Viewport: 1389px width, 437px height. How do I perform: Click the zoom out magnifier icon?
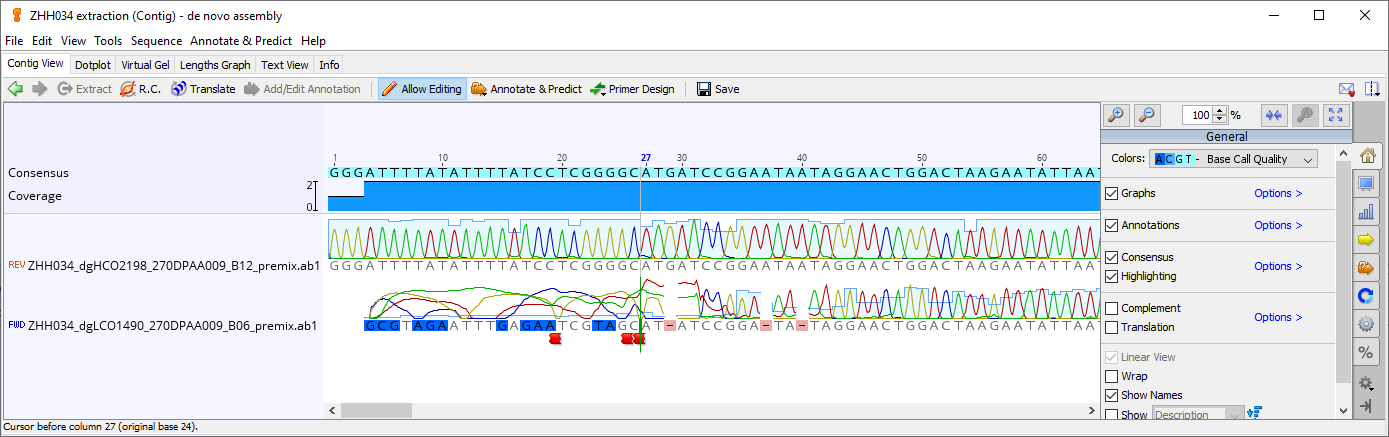pyautogui.click(x=1147, y=115)
